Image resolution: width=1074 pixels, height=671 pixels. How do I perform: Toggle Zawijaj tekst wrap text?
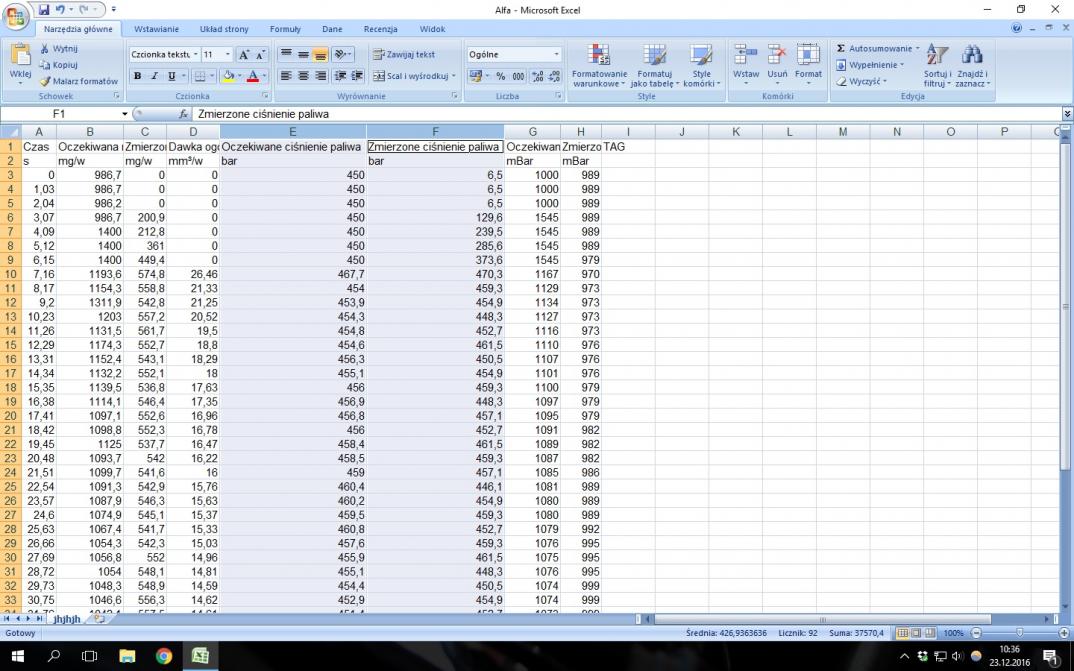[x=404, y=55]
